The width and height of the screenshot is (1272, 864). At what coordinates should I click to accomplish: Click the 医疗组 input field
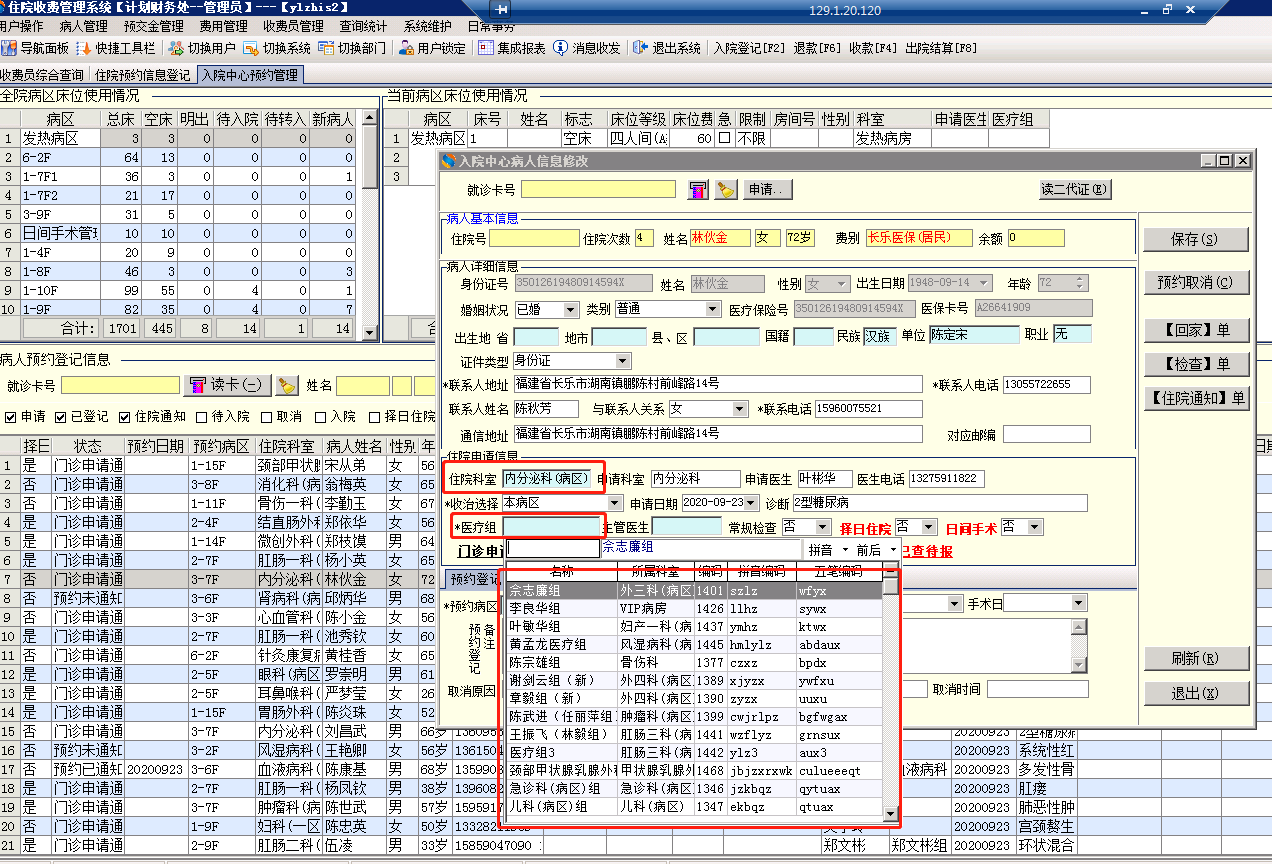click(x=551, y=526)
